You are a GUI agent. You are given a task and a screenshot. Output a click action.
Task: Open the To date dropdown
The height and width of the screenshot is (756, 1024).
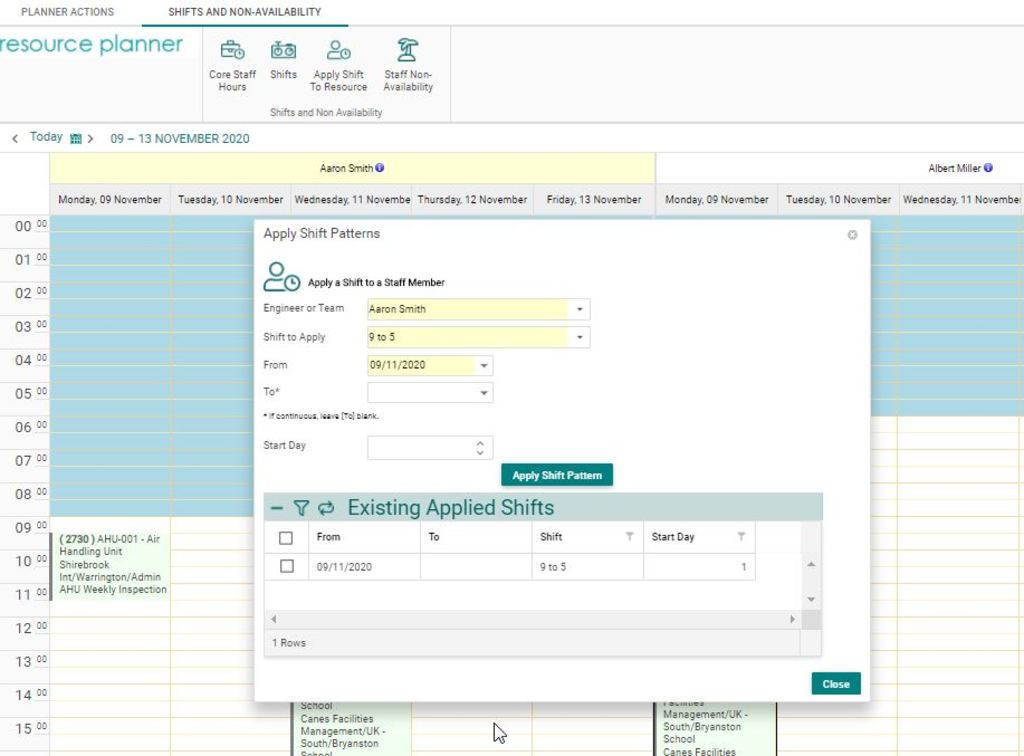coord(484,393)
